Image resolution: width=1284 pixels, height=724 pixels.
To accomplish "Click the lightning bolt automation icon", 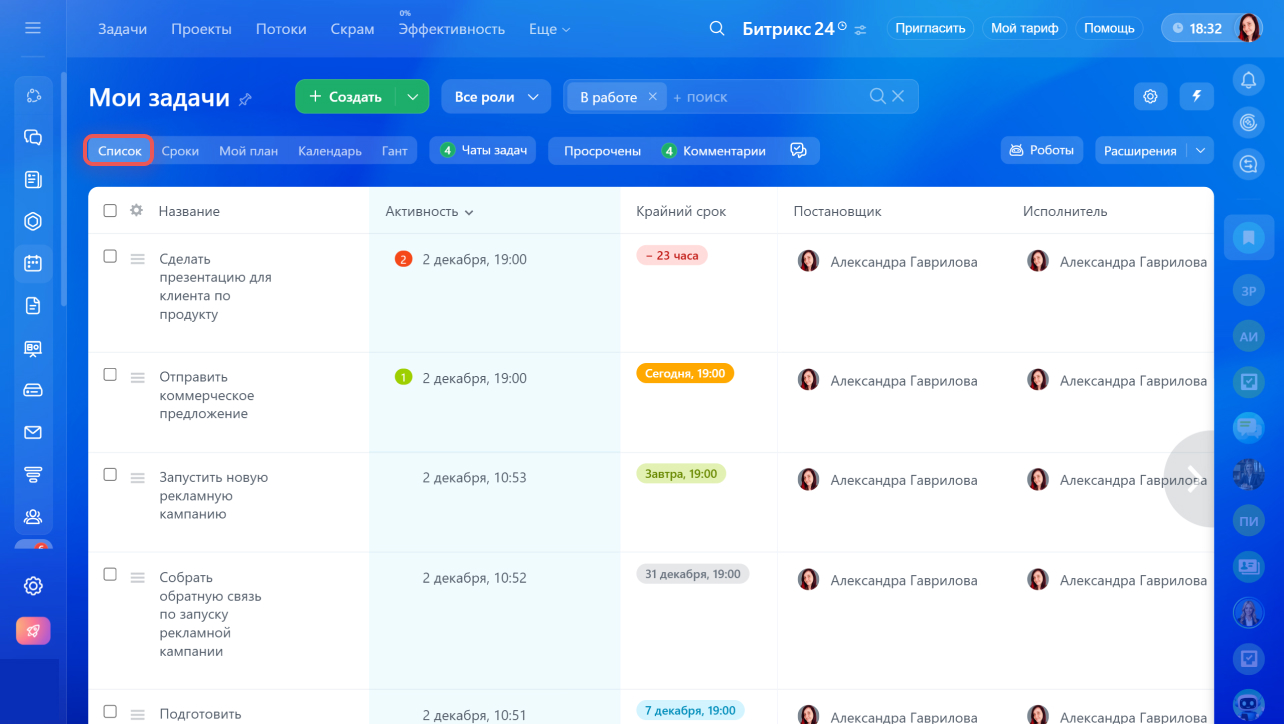I will click(x=1196, y=96).
